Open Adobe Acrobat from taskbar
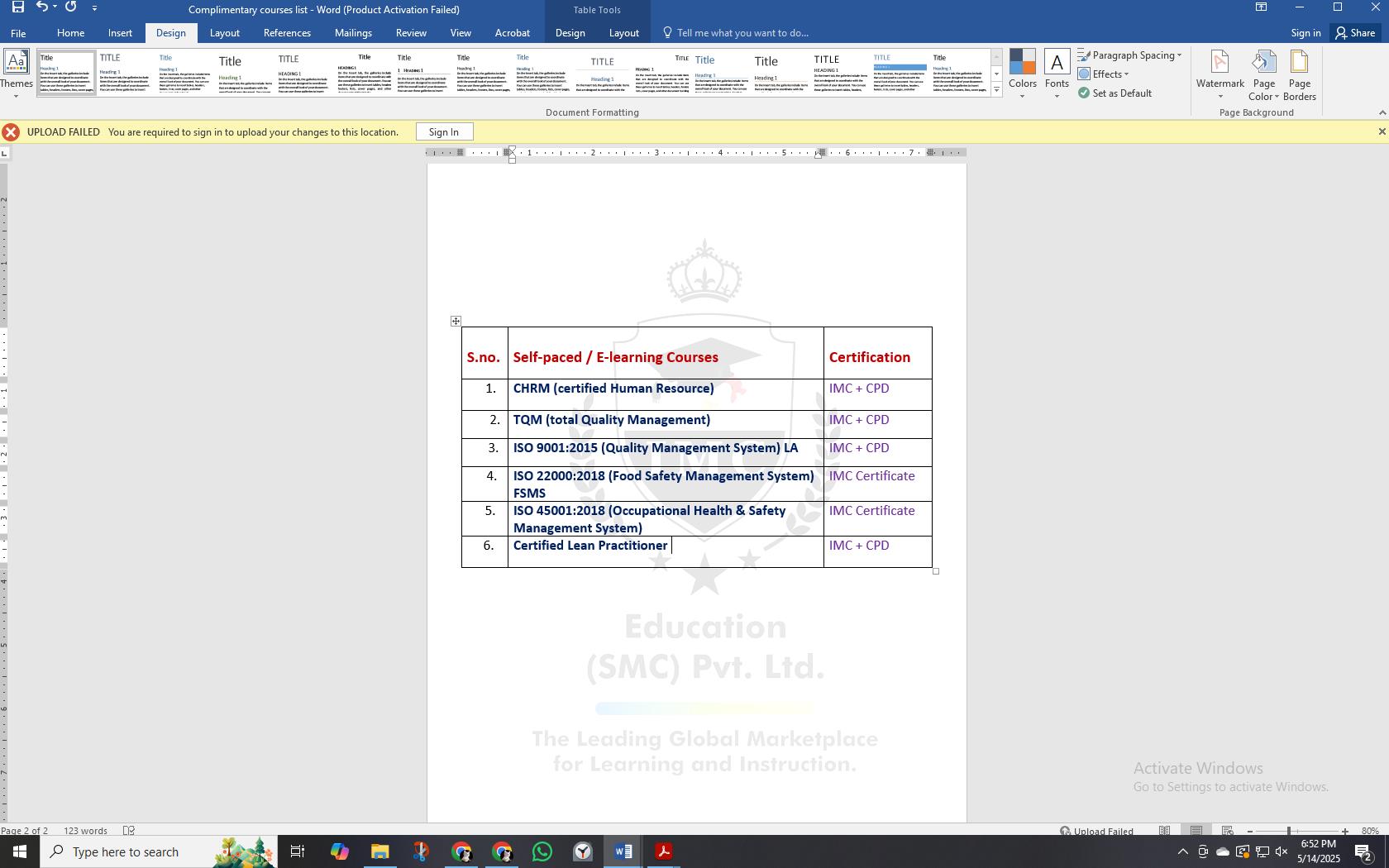The width and height of the screenshot is (1389, 868). click(663, 851)
